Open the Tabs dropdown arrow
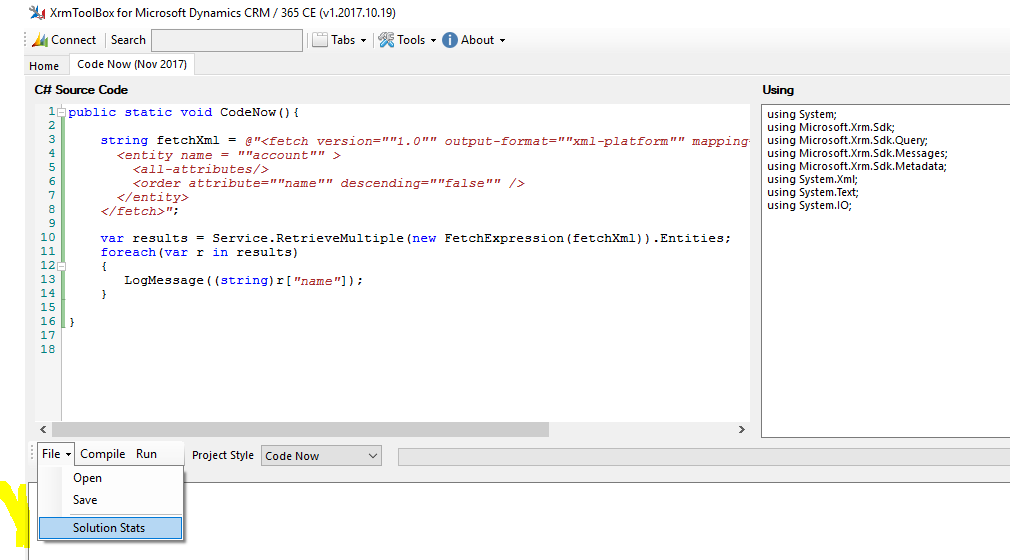This screenshot has width=1010, height=560. coord(363,41)
